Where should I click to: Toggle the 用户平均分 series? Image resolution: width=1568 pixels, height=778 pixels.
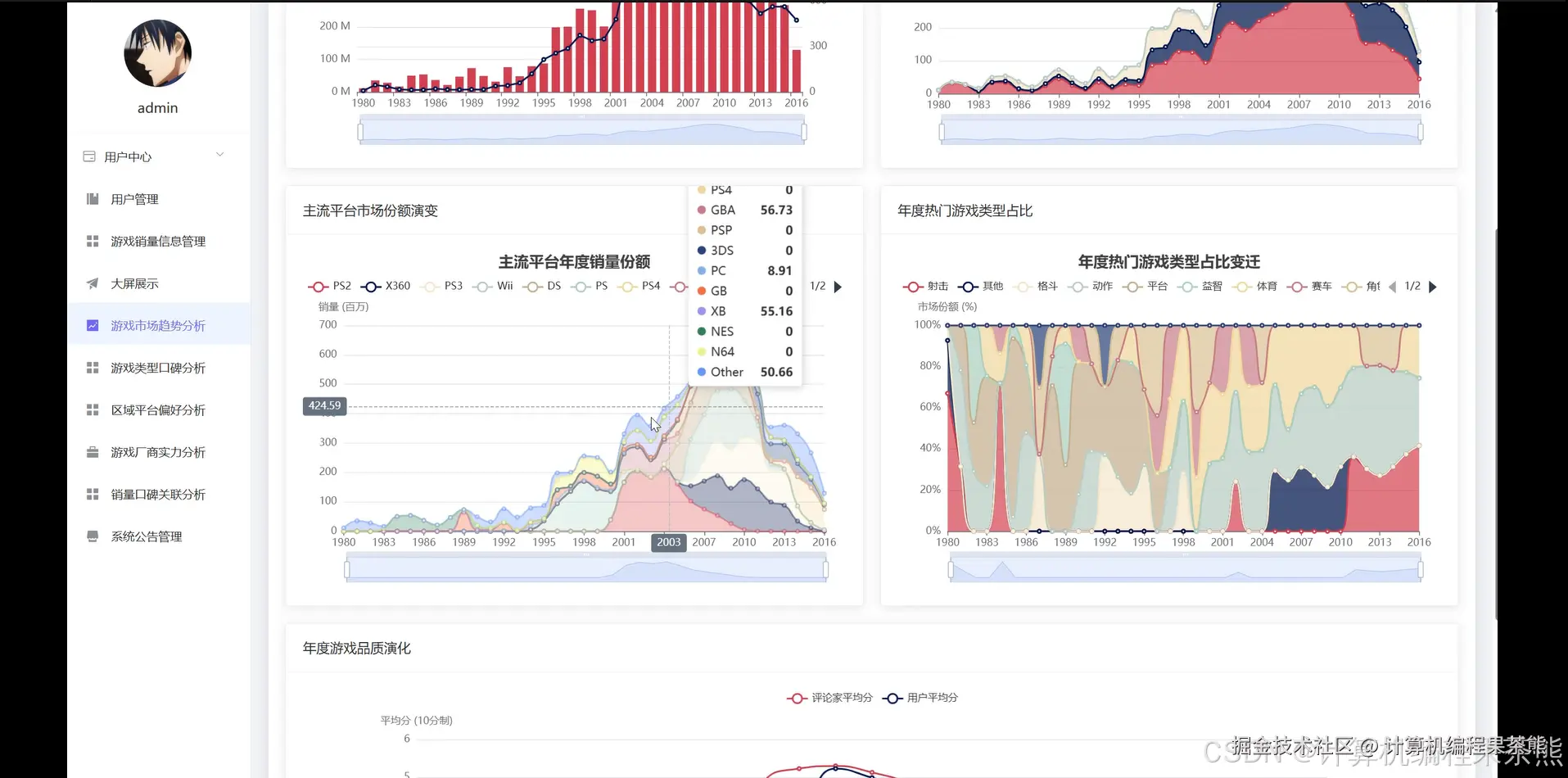920,698
